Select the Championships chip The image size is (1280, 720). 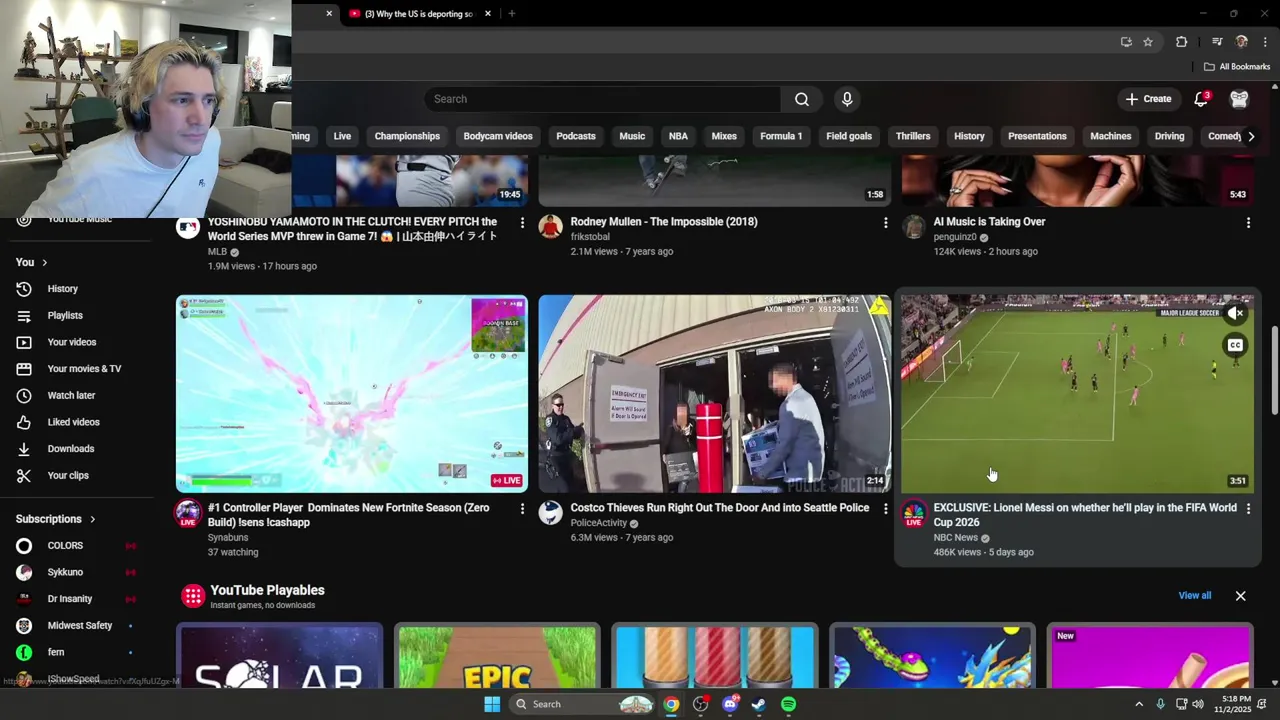click(407, 136)
